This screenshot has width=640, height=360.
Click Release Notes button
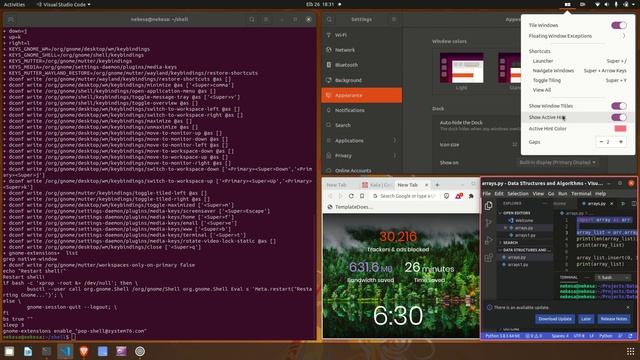click(x=613, y=319)
